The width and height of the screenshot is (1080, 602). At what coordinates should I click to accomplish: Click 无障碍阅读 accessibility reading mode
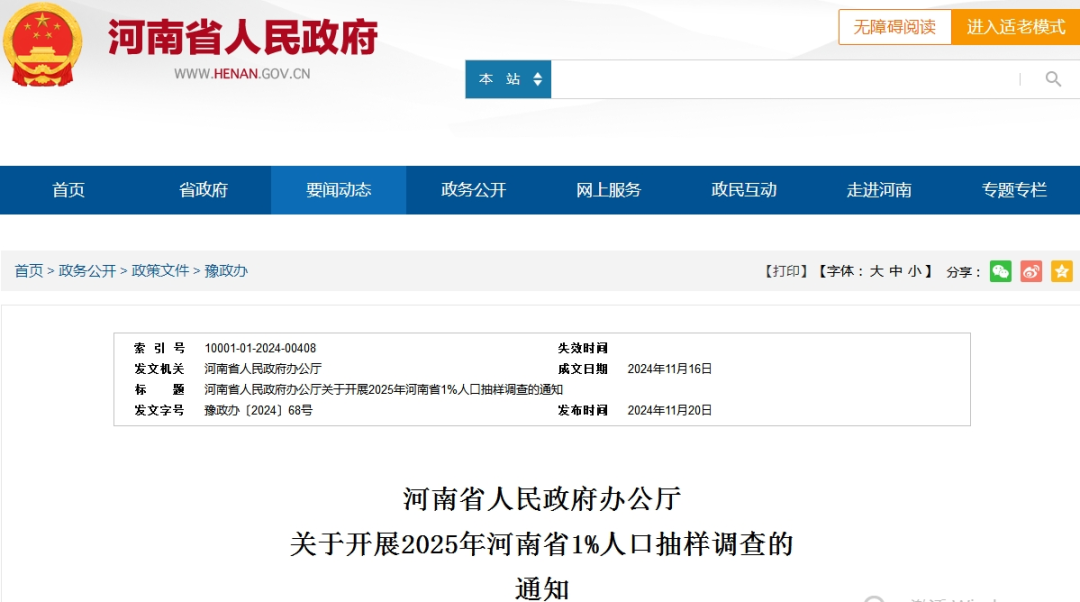[893, 27]
